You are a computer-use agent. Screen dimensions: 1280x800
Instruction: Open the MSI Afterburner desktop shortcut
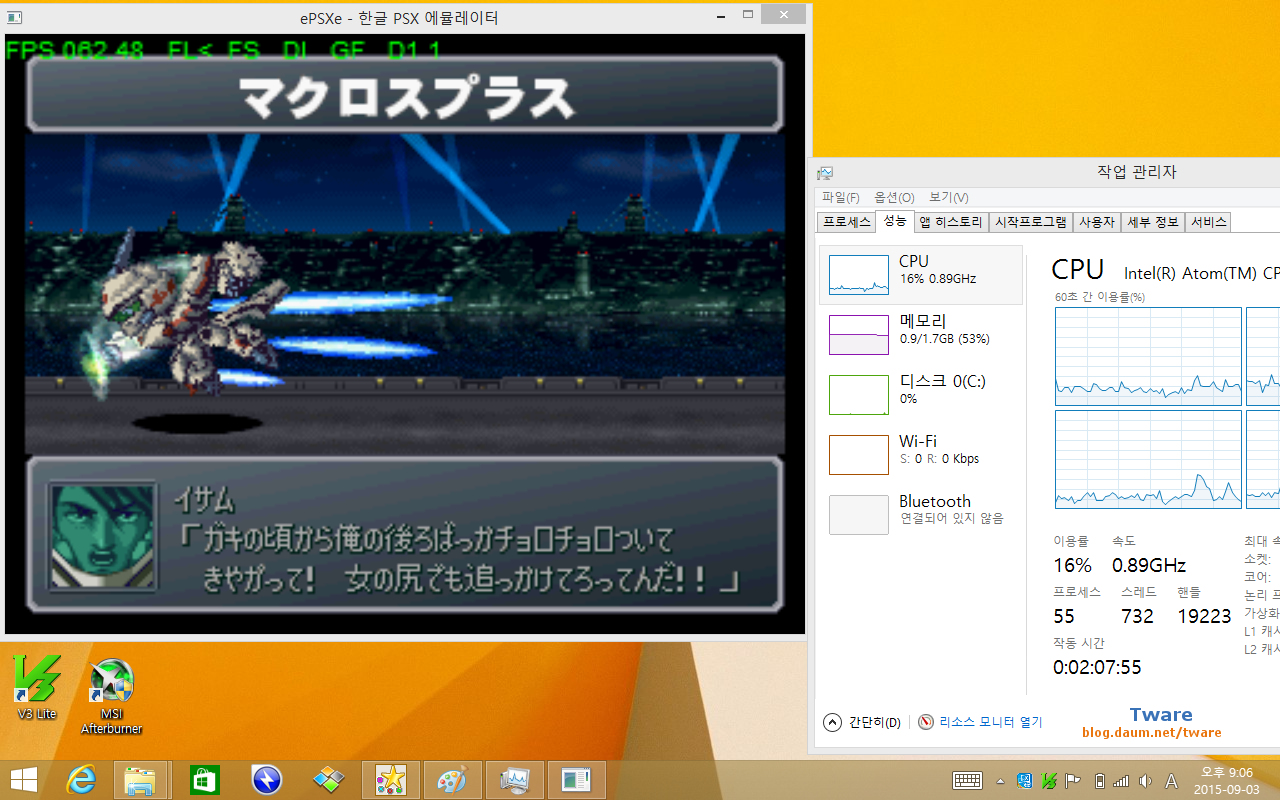click(x=111, y=697)
